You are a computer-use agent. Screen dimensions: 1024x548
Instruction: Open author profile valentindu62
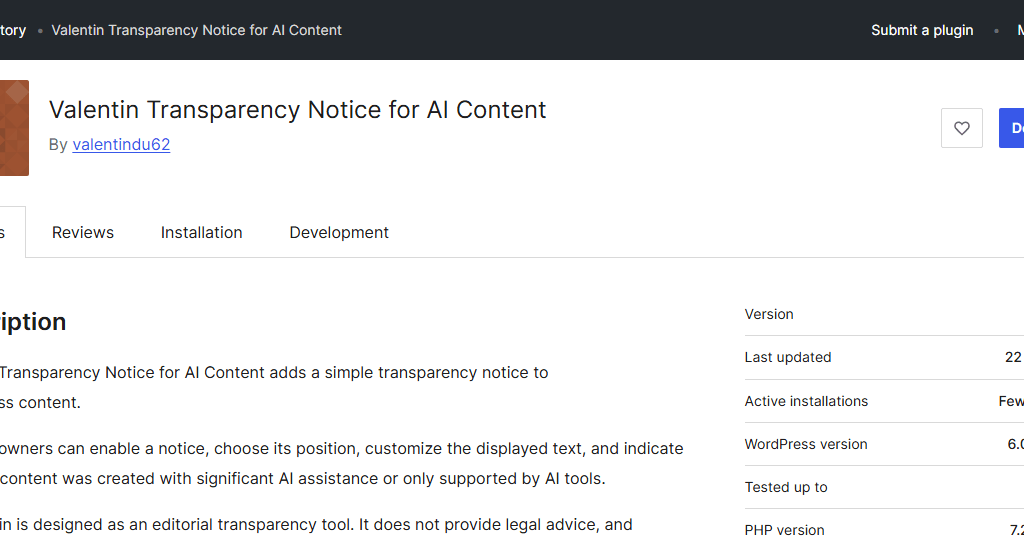(121, 144)
